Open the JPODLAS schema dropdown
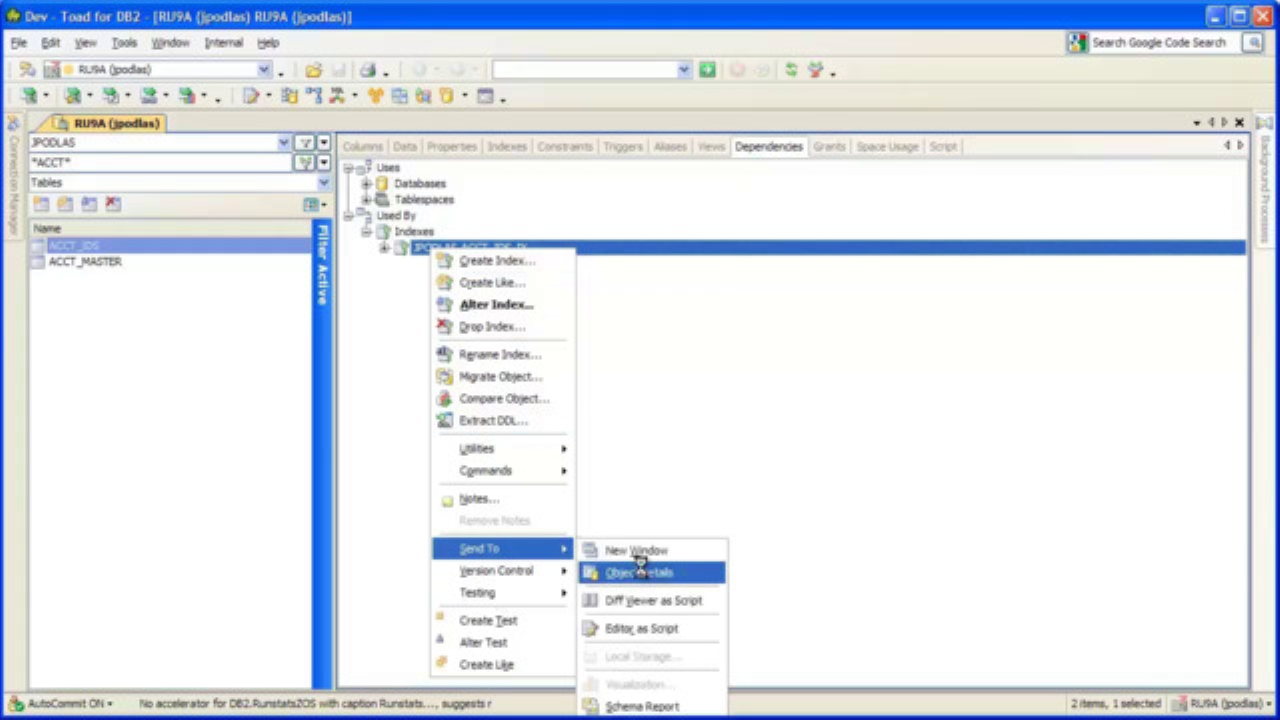The image size is (1280, 720). pos(283,142)
